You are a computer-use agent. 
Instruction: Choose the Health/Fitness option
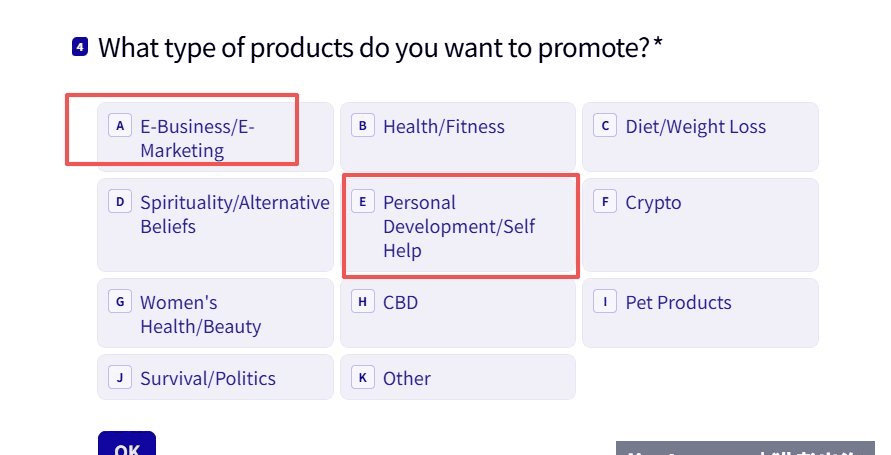point(458,137)
